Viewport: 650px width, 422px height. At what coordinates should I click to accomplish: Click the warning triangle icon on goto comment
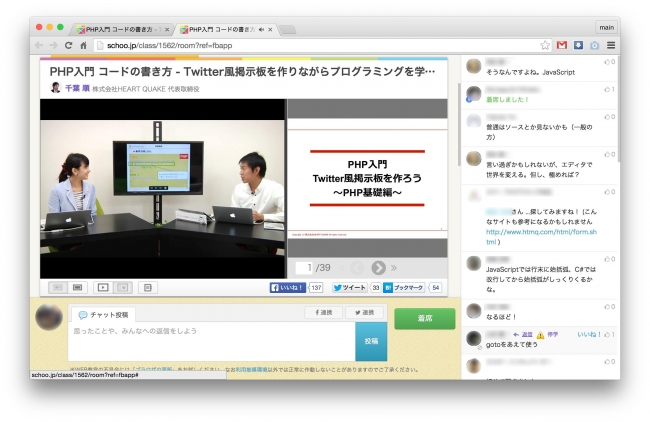[541, 335]
